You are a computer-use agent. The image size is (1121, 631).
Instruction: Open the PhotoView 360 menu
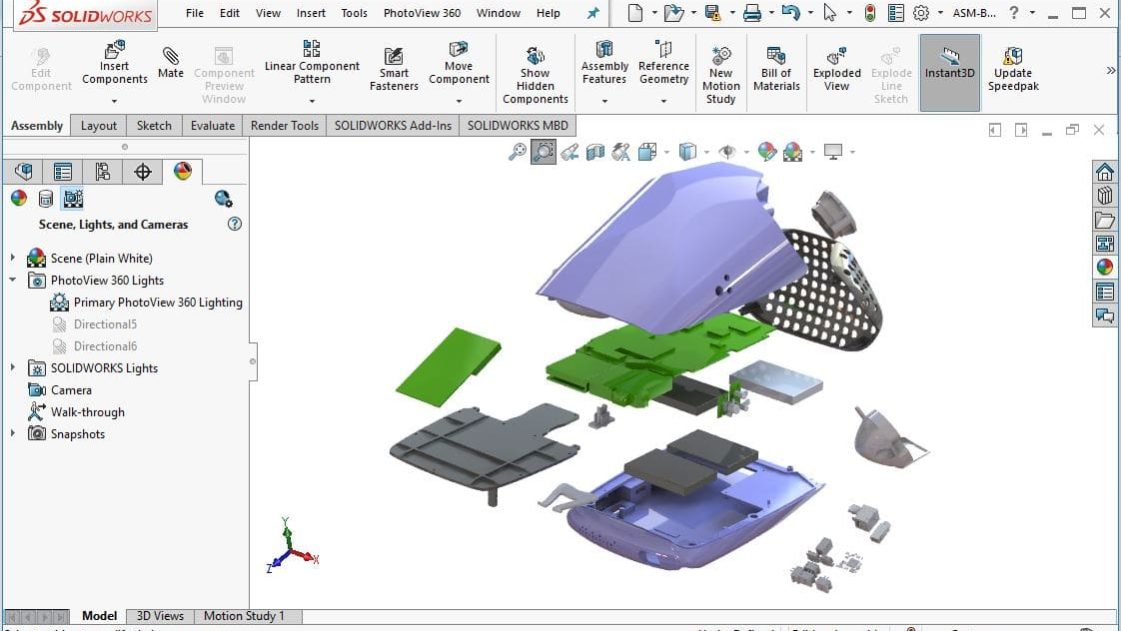(422, 13)
